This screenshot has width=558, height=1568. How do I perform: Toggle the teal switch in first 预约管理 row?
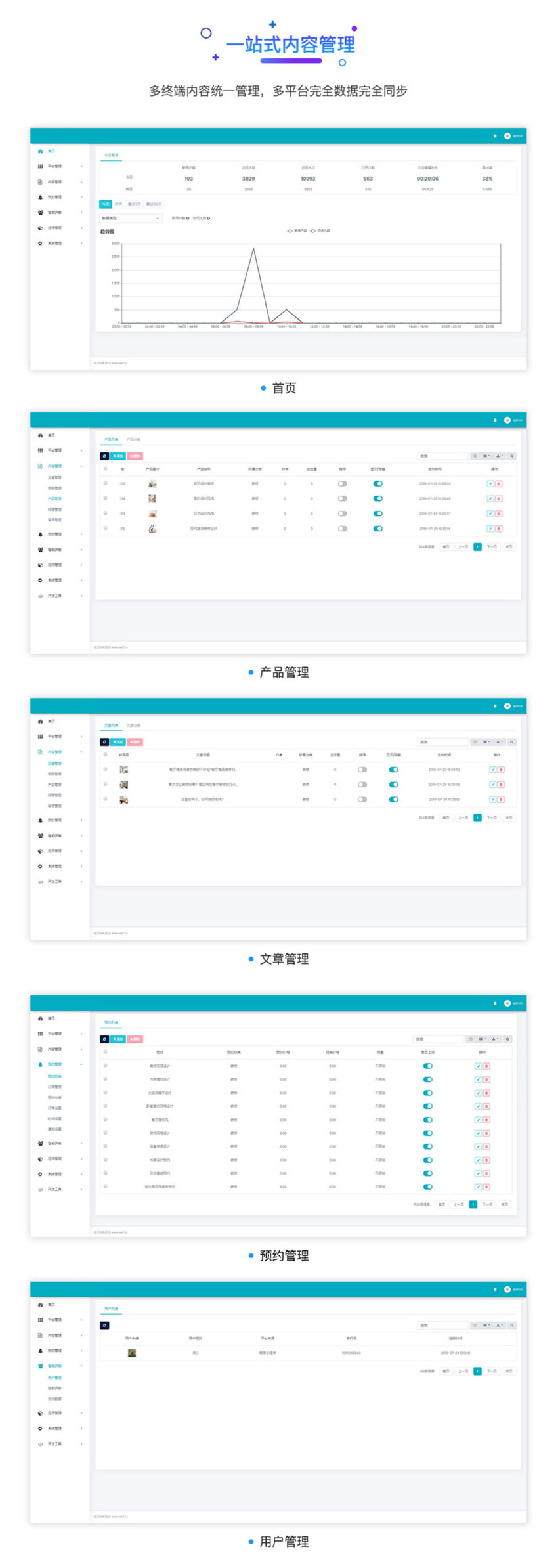[x=427, y=1066]
